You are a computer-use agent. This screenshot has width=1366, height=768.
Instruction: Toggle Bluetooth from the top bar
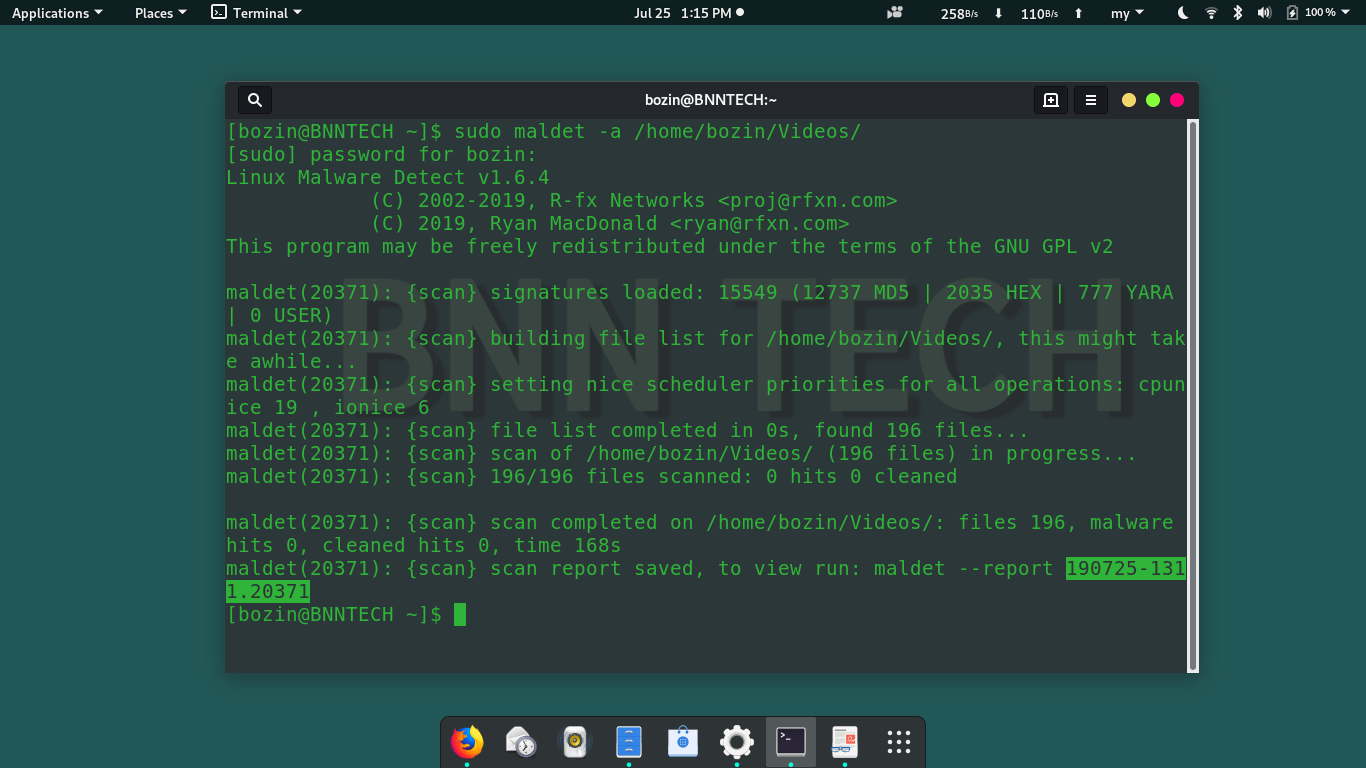pyautogui.click(x=1236, y=13)
